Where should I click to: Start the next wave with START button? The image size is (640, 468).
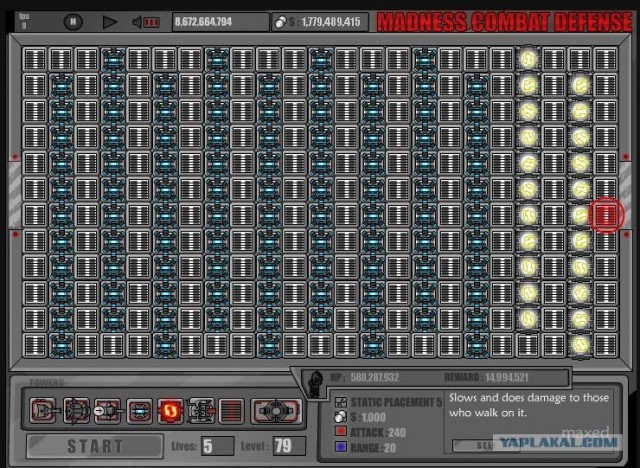[95, 446]
